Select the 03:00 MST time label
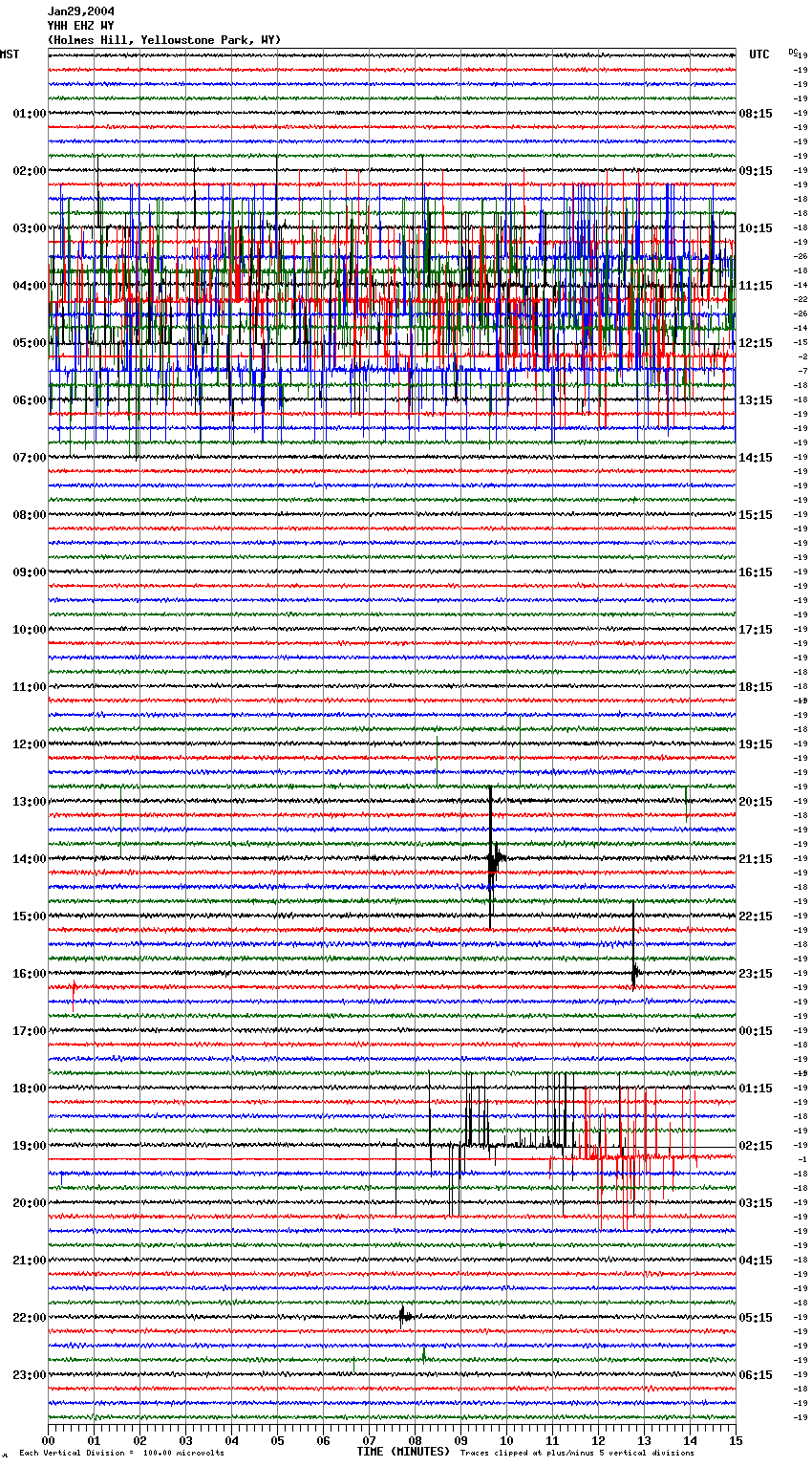Screen dimensions: 812x1466 point(30,228)
